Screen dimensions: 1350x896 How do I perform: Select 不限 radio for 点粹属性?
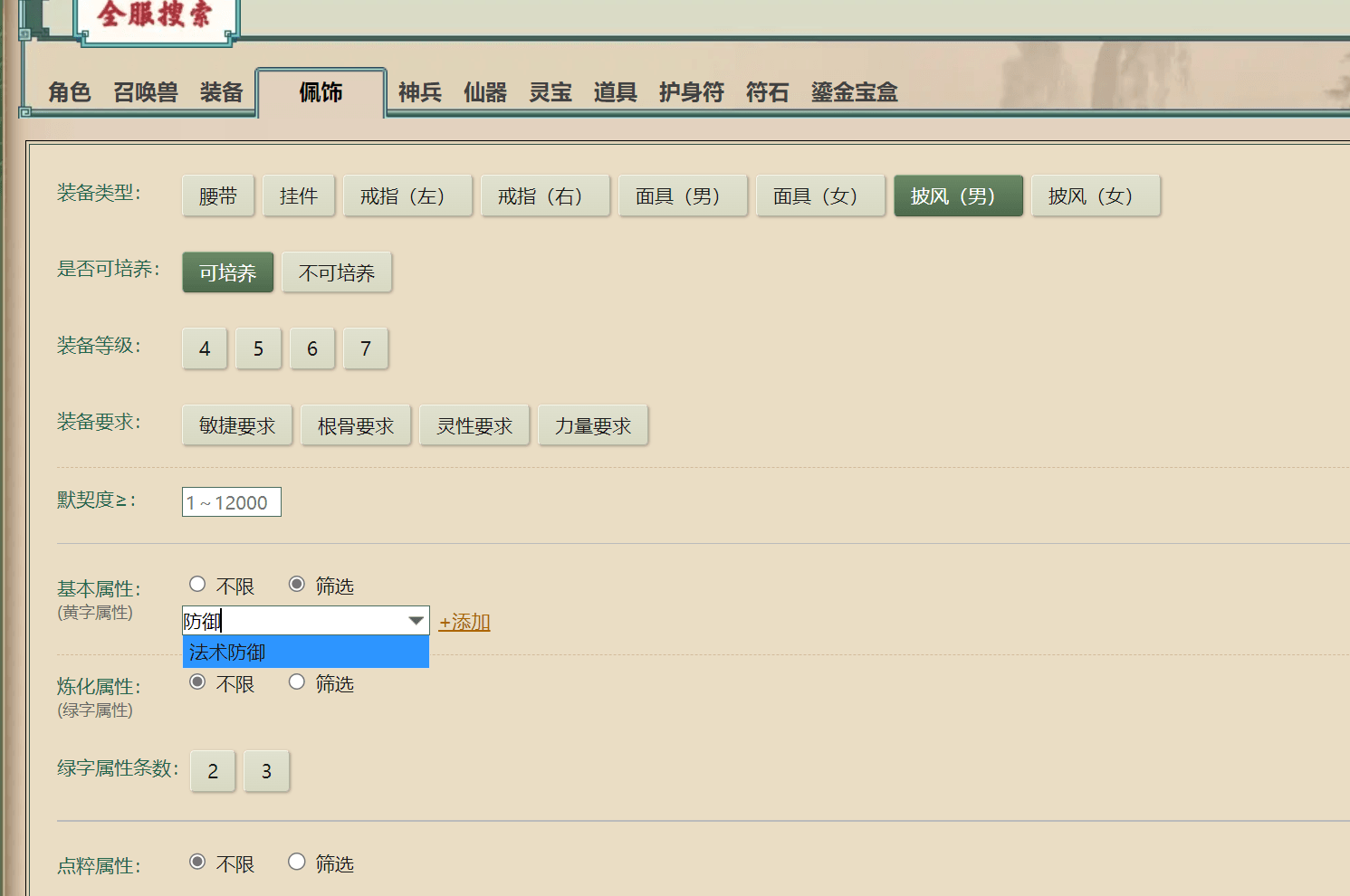point(197,863)
